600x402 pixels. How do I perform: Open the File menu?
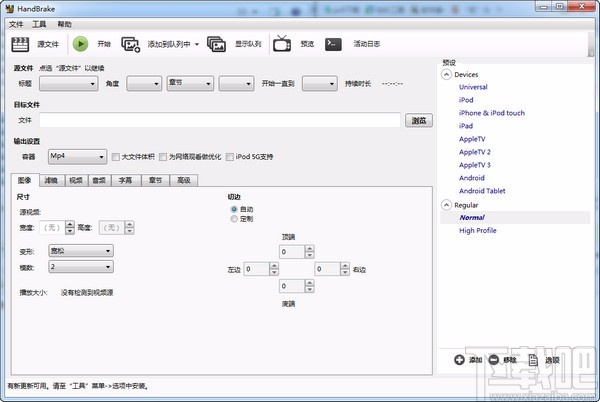point(16,24)
